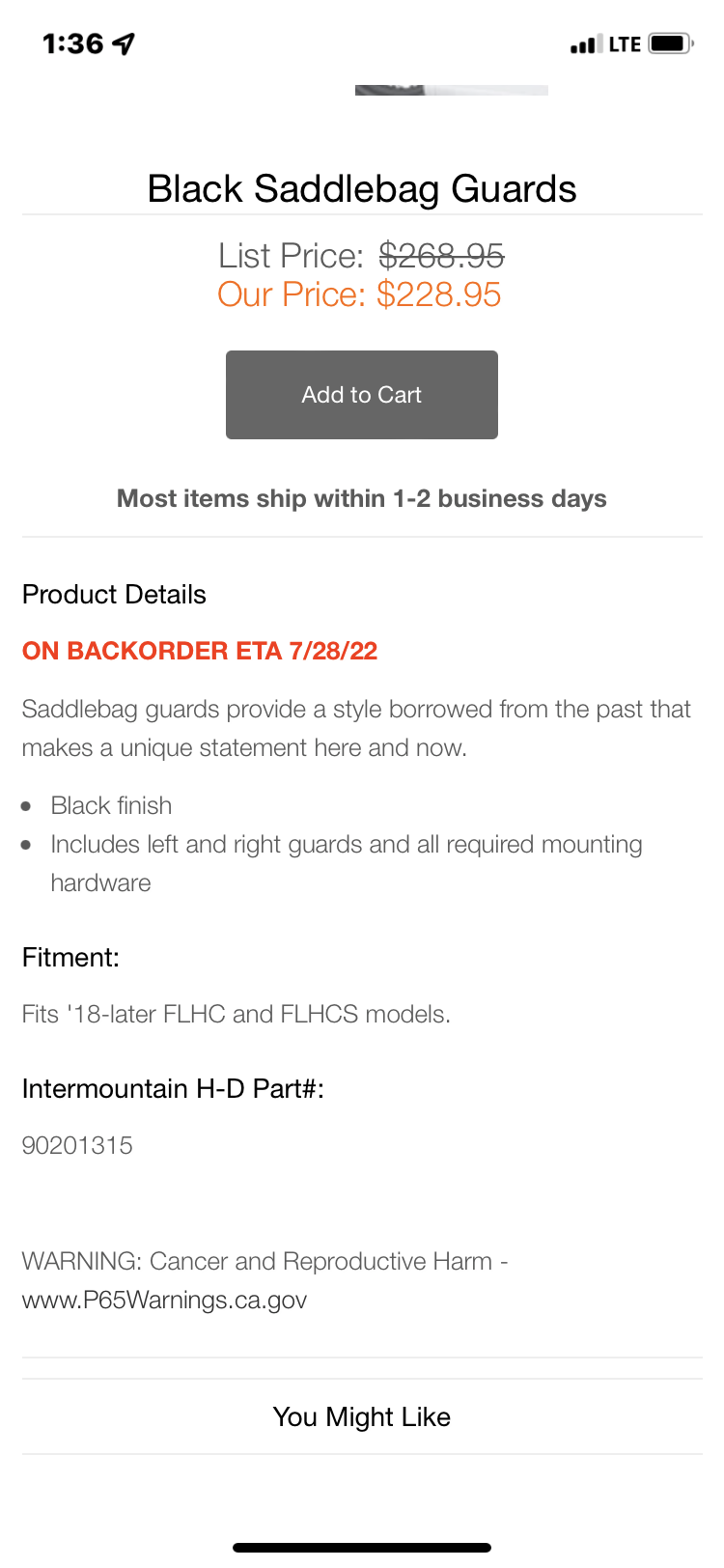Tap the ON BACKORDER ETA notice
724x1568 pixels.
200,651
